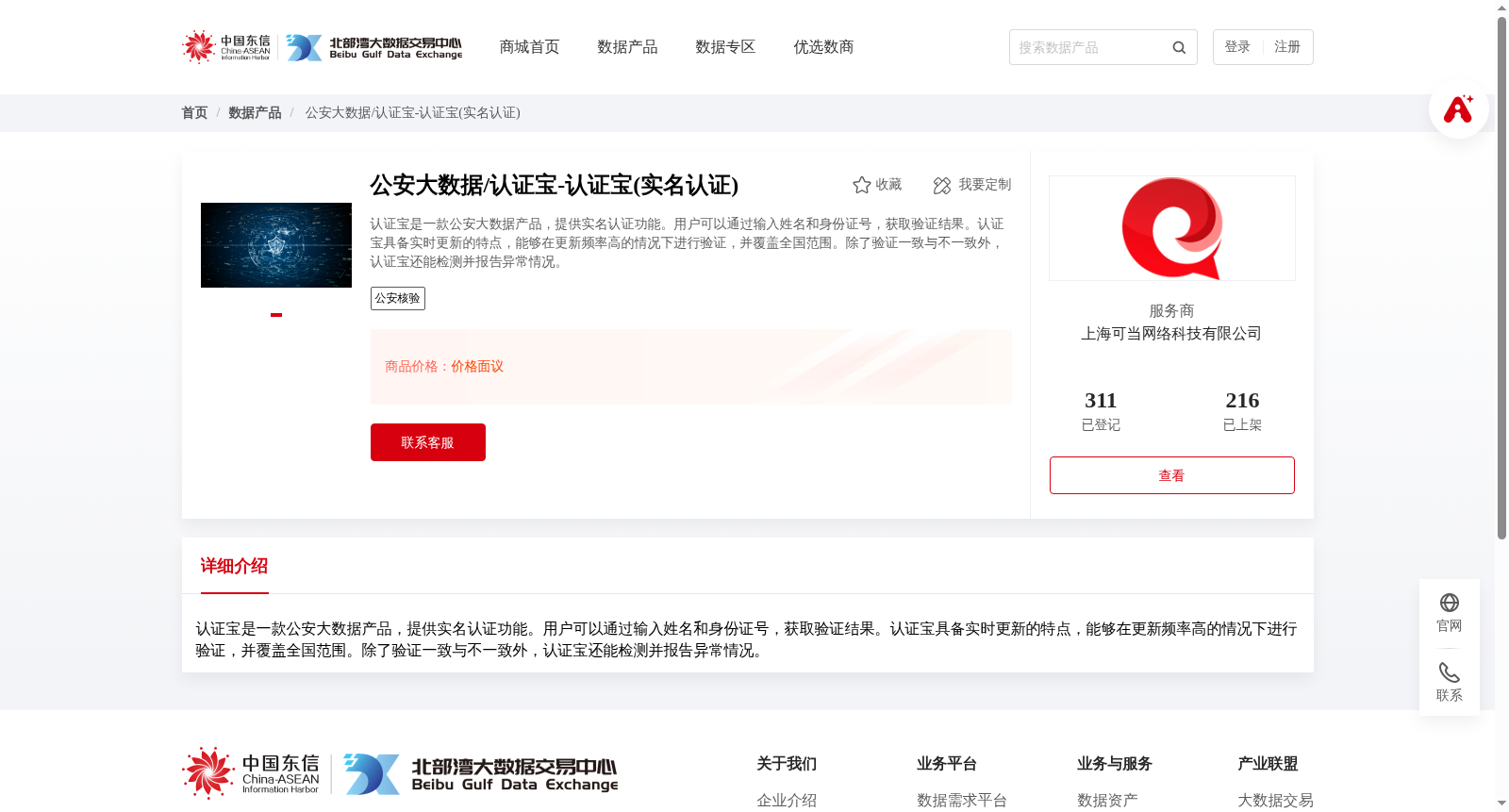This screenshot has height=812, width=1509.
Task: Click the 价格面议 price text
Action: click(477, 367)
